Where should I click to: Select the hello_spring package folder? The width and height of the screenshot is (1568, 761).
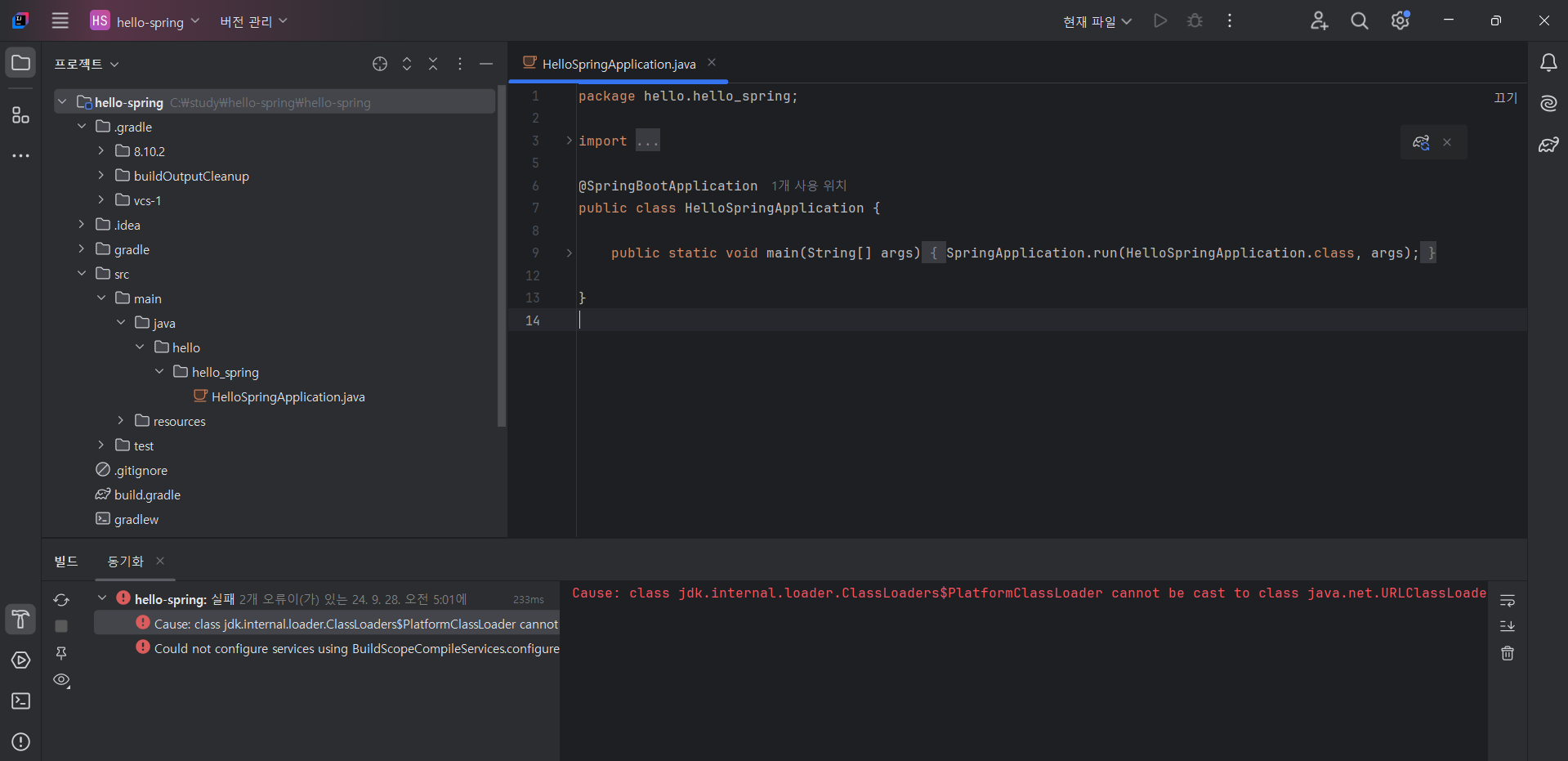(x=226, y=372)
